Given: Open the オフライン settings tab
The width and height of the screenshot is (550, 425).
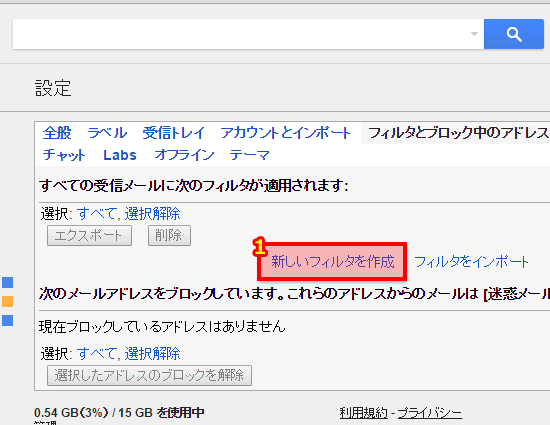Looking at the screenshot, I should (185, 155).
